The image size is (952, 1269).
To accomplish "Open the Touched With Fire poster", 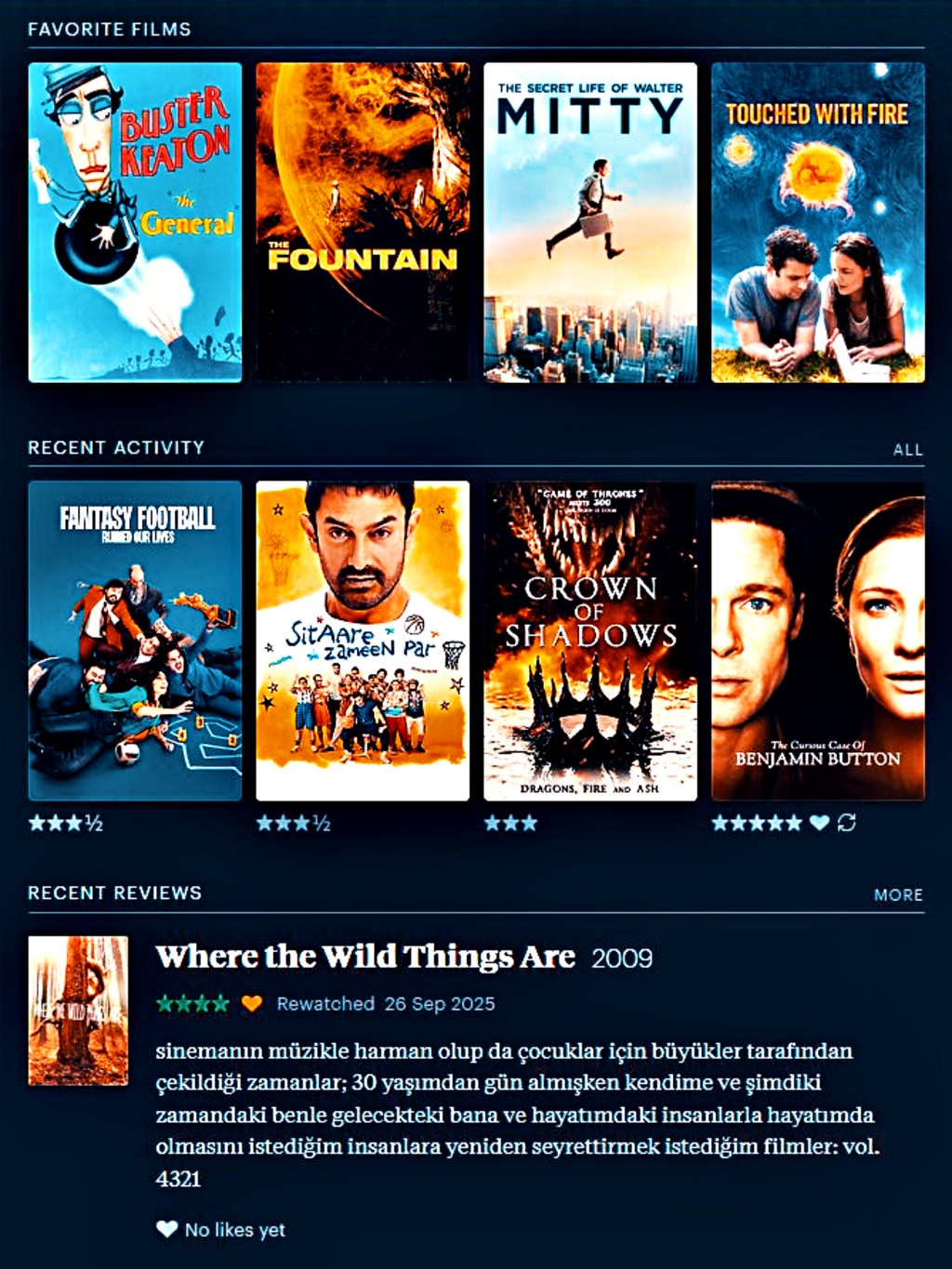I will [818, 222].
